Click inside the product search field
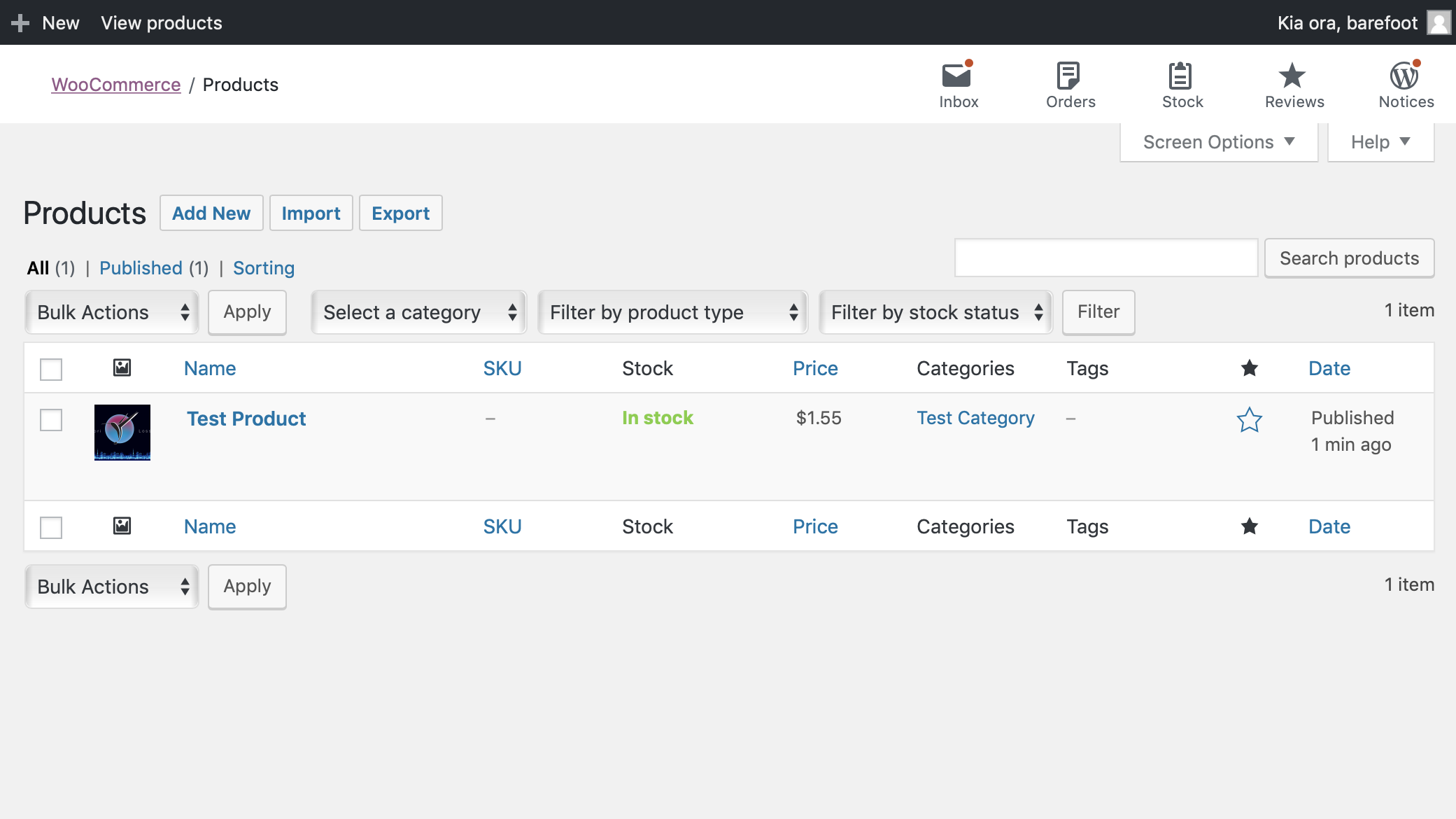The height and width of the screenshot is (819, 1456). point(1104,258)
